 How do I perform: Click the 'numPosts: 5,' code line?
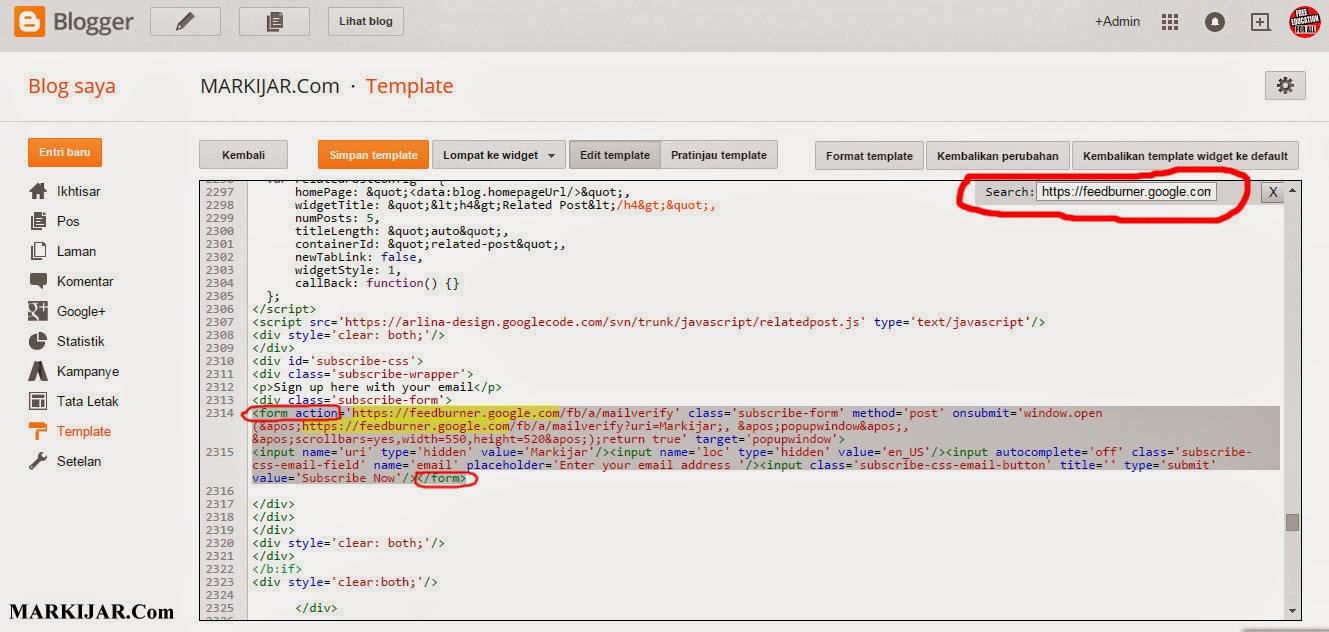tap(337, 218)
